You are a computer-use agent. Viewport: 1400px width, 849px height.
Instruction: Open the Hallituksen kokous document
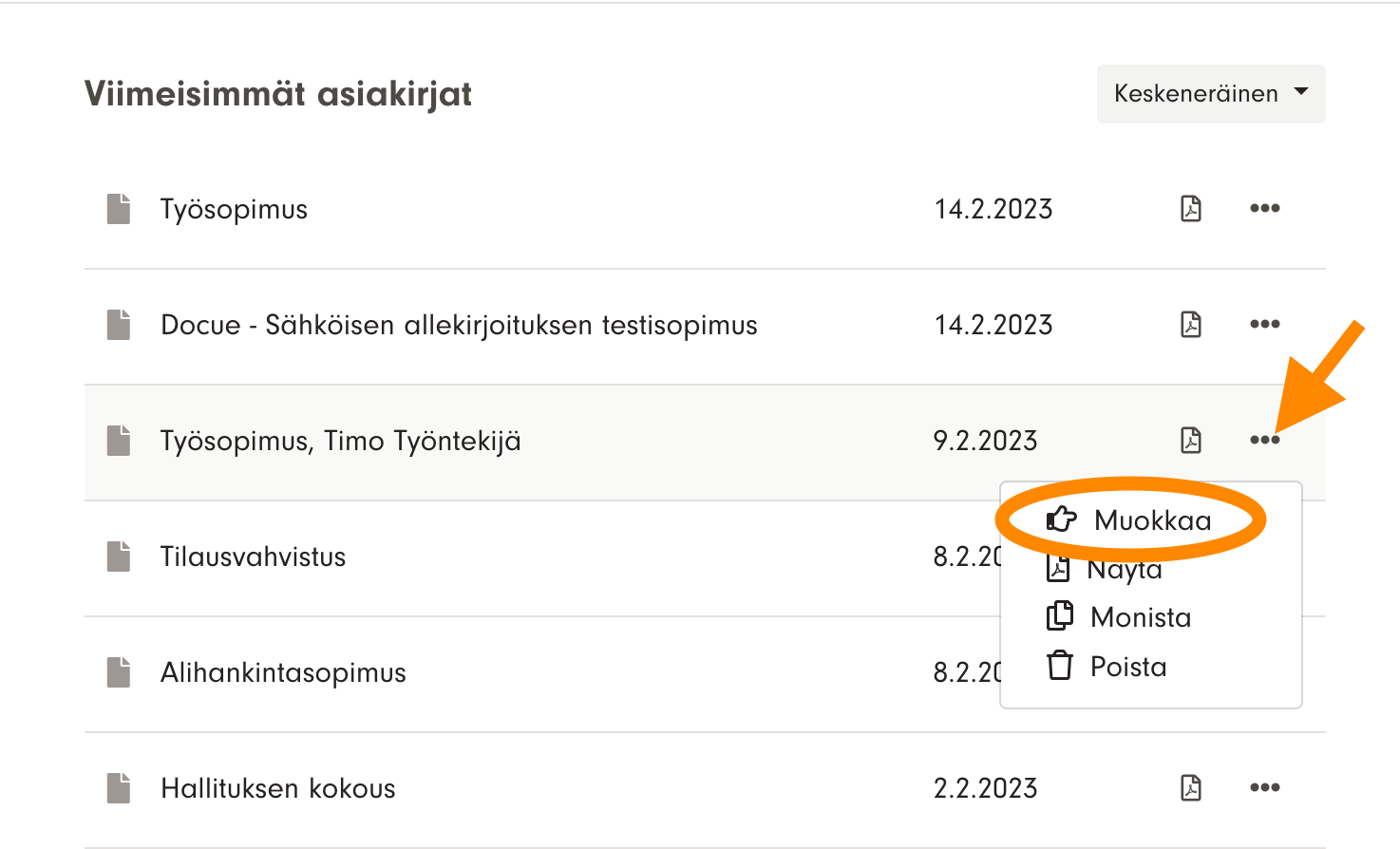277,788
